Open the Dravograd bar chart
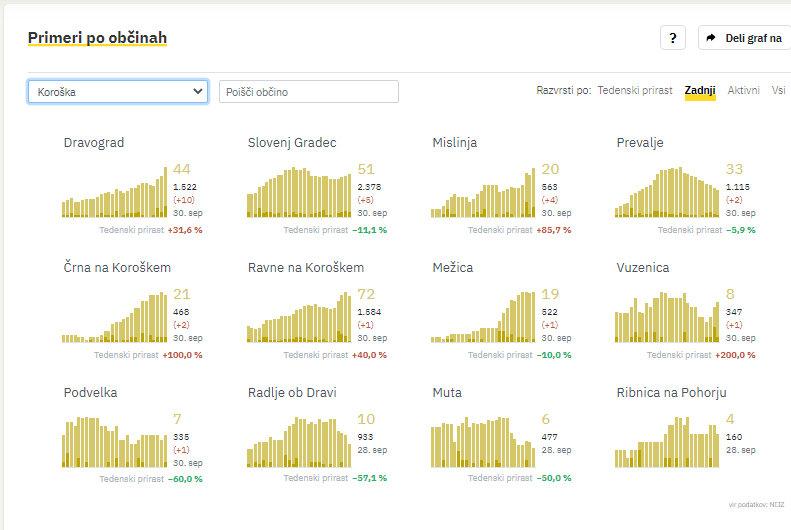This screenshot has width=791, height=530. pyautogui.click(x=114, y=192)
